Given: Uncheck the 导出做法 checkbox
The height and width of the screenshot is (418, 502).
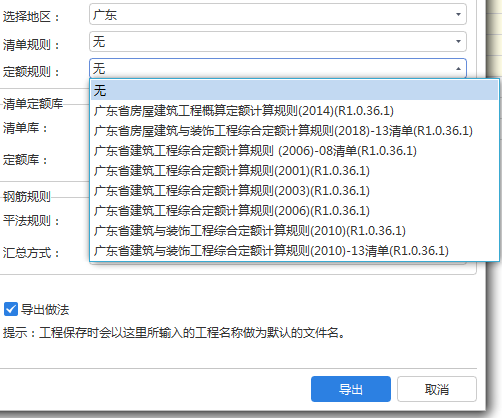Looking at the screenshot, I should 11,309.
